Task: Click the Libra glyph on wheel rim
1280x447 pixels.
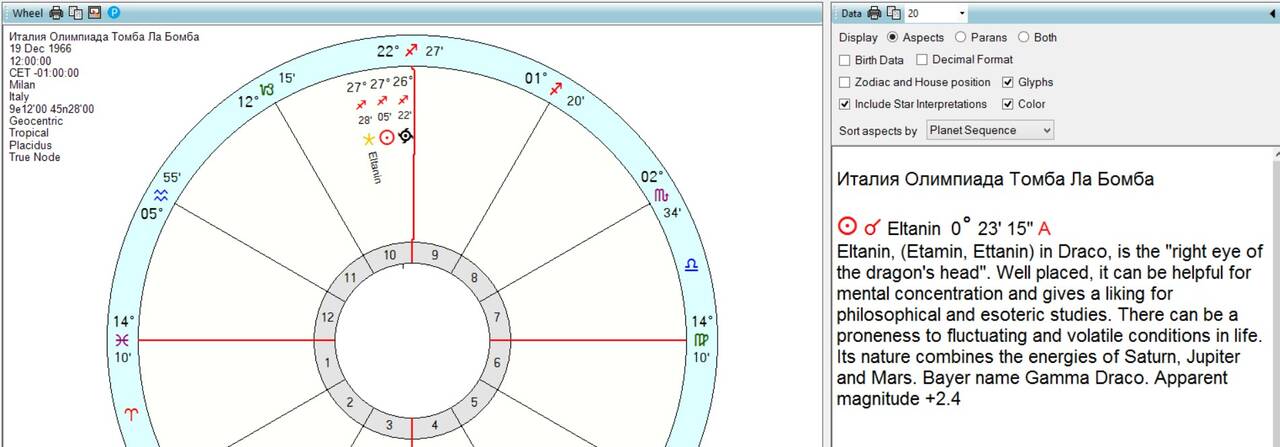Action: pos(692,266)
